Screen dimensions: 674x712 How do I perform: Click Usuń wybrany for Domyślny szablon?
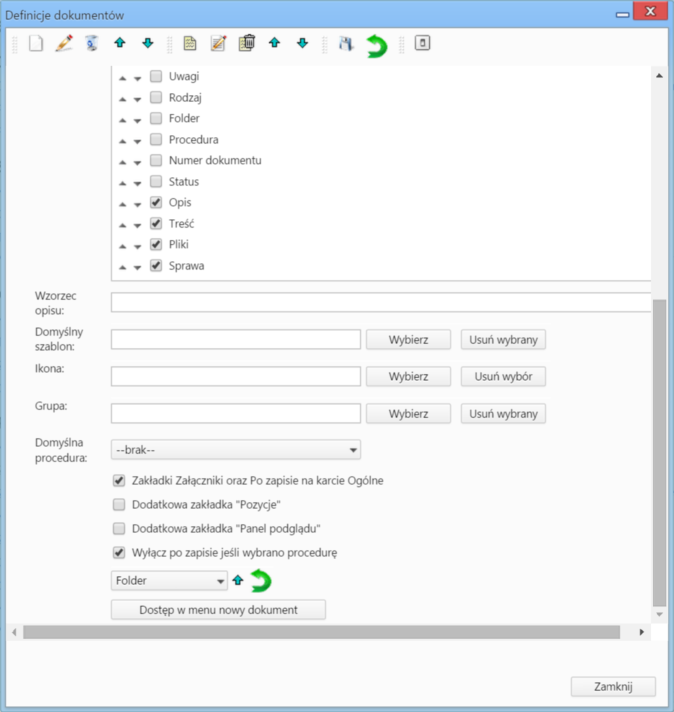click(503, 340)
